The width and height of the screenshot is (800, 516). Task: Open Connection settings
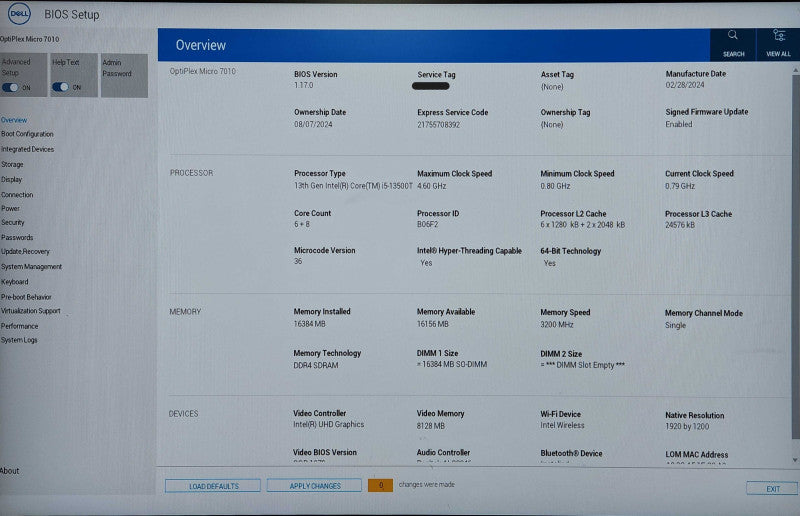coord(17,194)
